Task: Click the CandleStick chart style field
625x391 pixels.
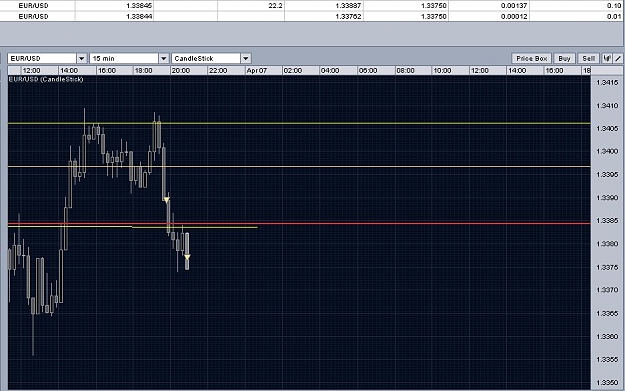Action: (x=206, y=59)
